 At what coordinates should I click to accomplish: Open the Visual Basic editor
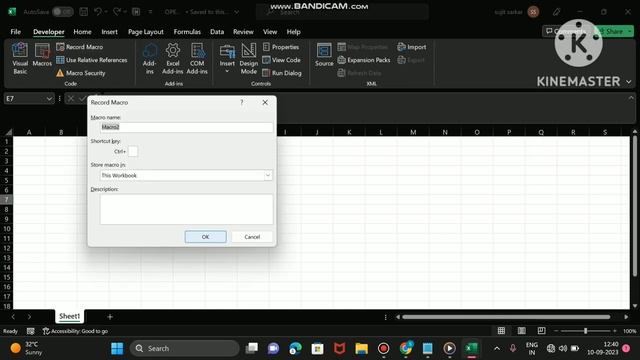coord(20,59)
